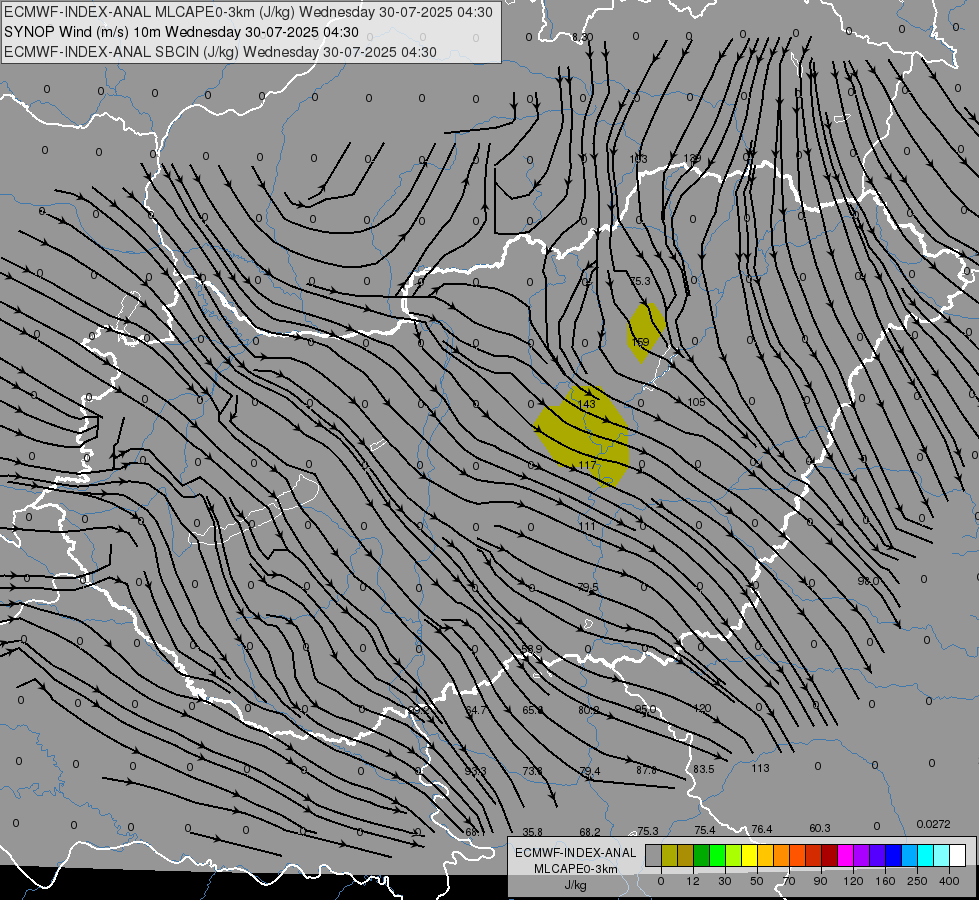Select the pure yellow legend swatch
979x900 pixels.
tap(749, 855)
